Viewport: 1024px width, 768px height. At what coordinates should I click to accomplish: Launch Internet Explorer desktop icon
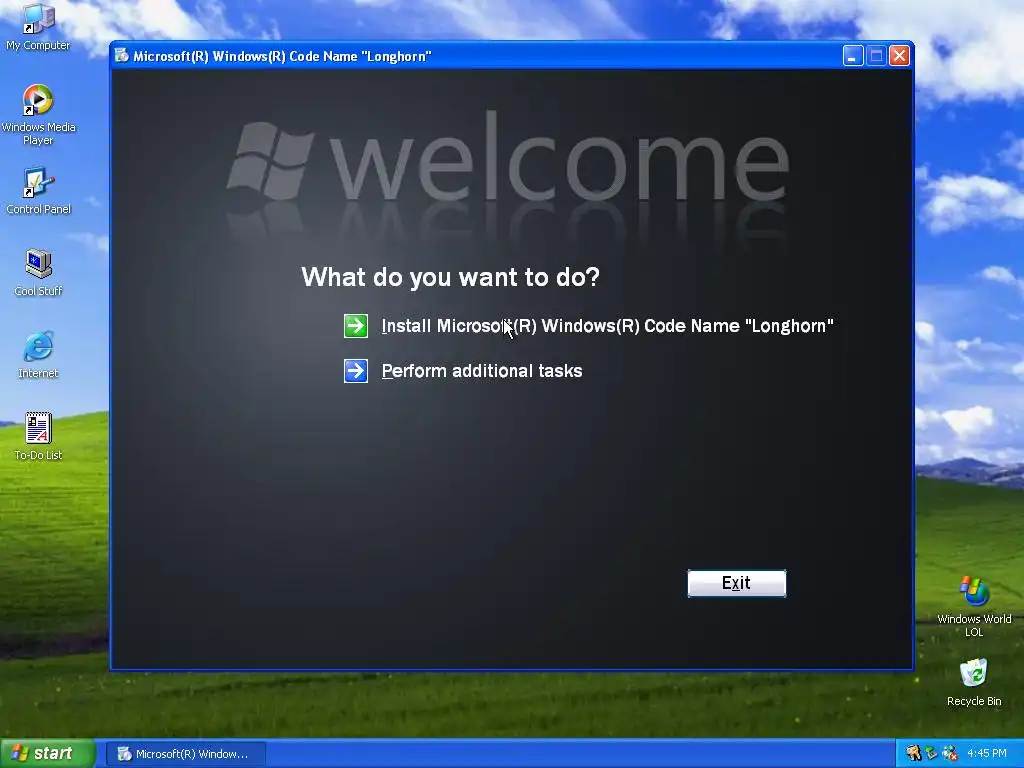tap(38, 355)
